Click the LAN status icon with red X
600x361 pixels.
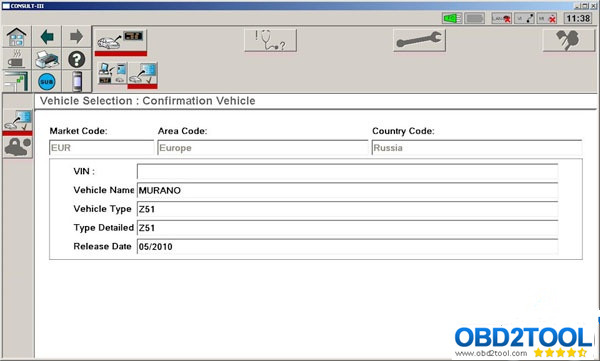point(501,18)
